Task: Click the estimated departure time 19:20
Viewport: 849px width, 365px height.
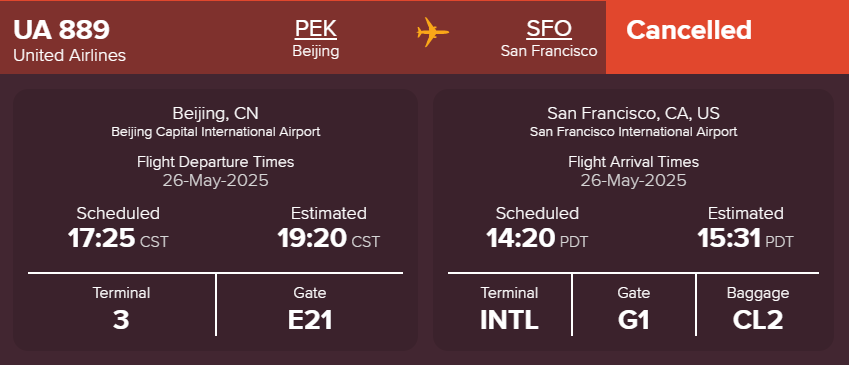Action: tap(312, 238)
